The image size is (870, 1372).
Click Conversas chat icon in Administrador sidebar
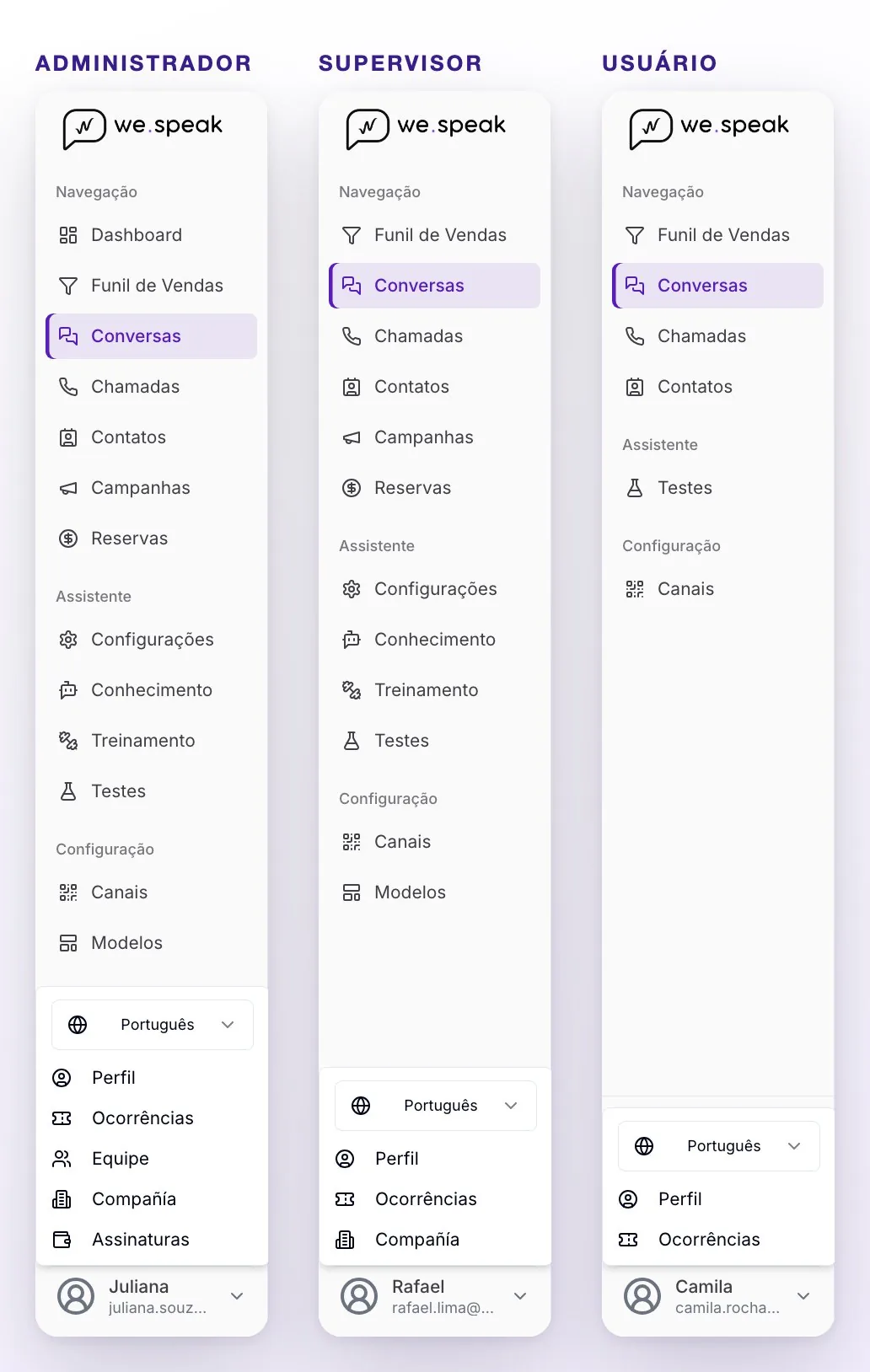click(x=68, y=336)
